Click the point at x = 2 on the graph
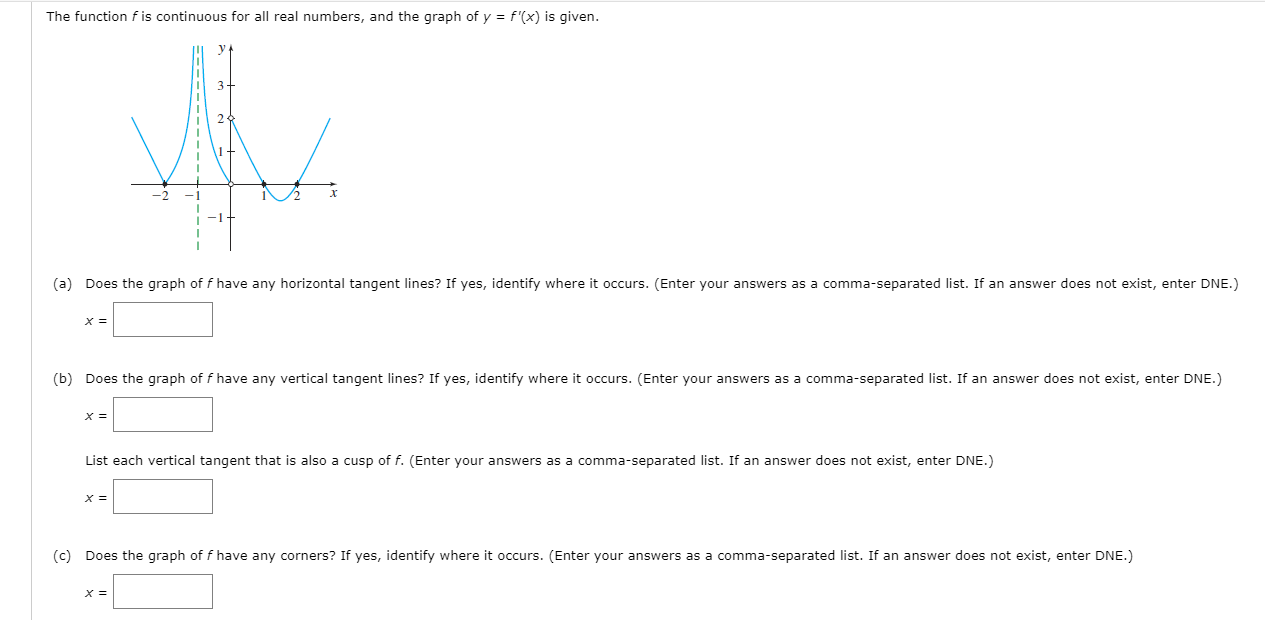Image resolution: width=1265 pixels, height=620 pixels. point(295,184)
